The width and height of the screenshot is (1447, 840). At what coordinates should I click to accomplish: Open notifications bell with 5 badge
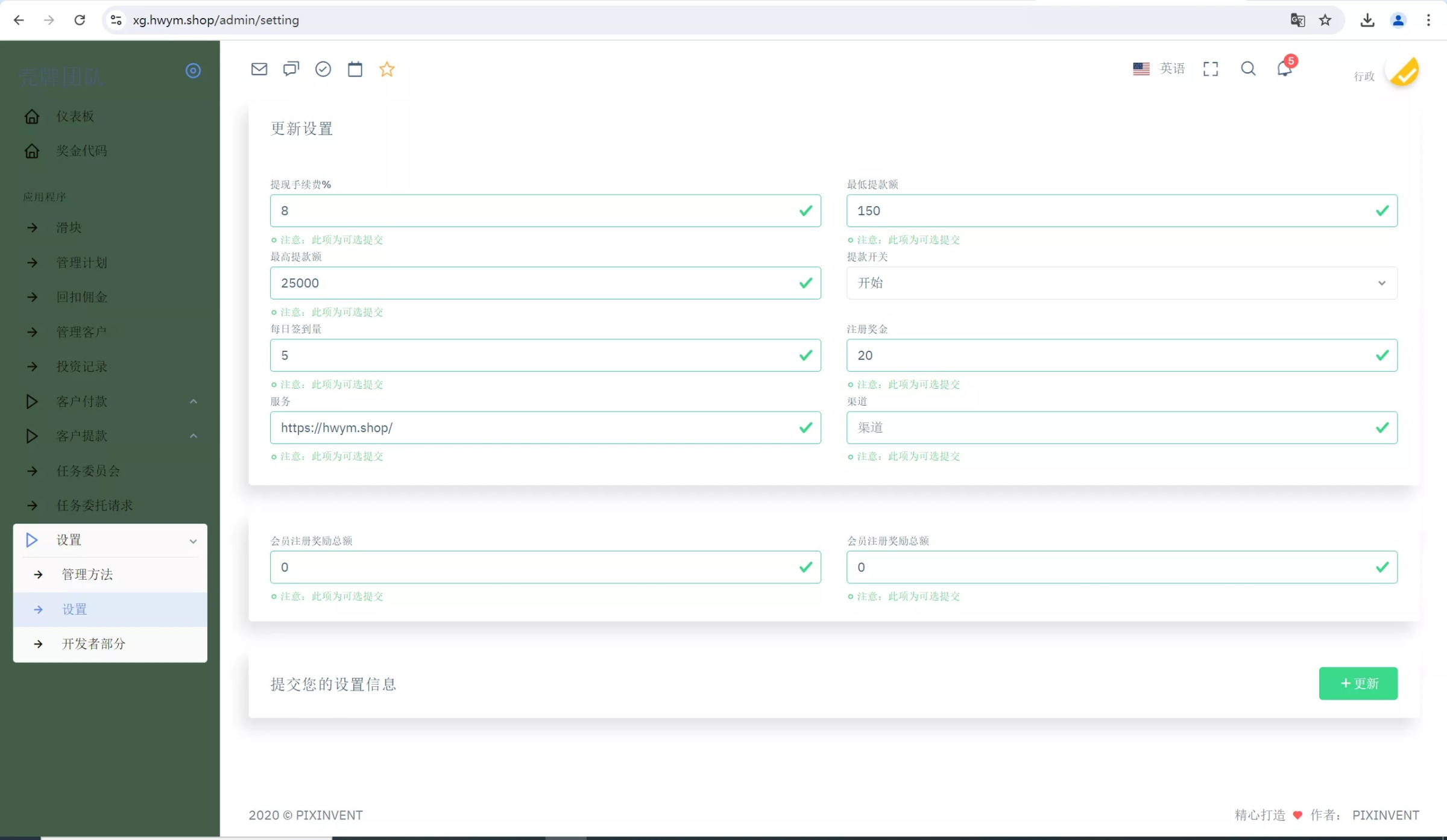point(1284,69)
